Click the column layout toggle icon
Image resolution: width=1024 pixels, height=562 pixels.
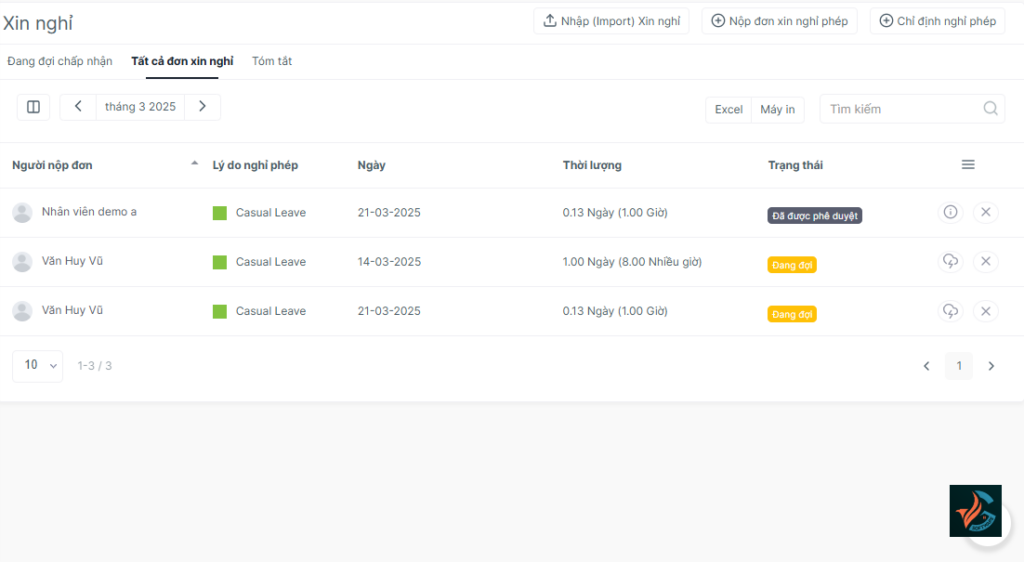33,107
